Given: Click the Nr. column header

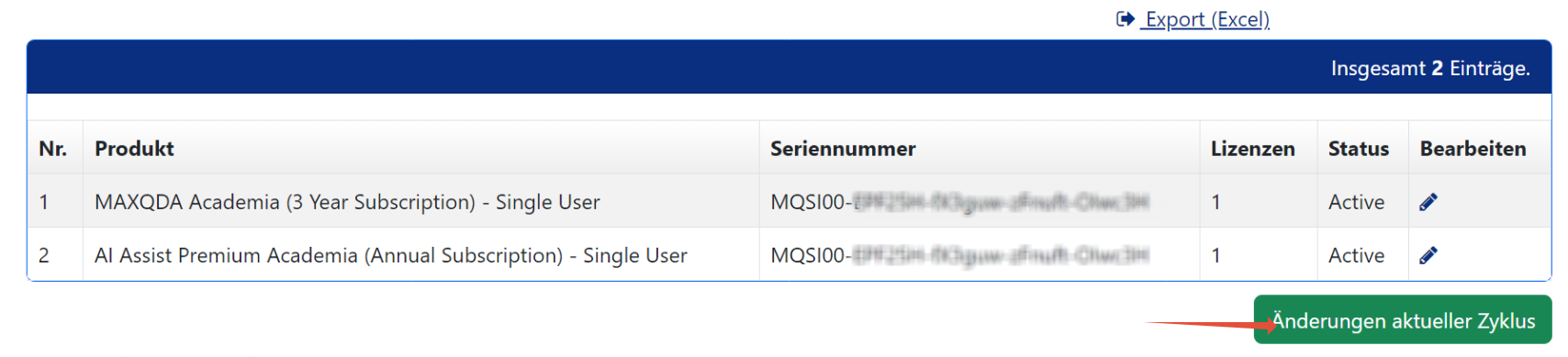Looking at the screenshot, I should click(52, 149).
